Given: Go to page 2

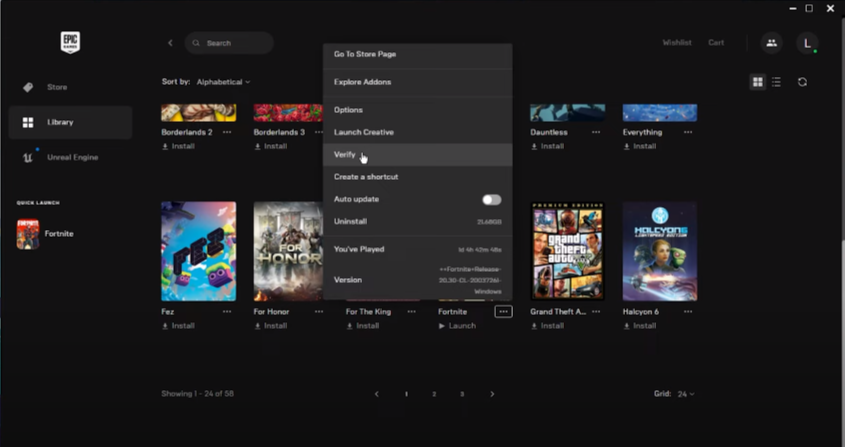Looking at the screenshot, I should [434, 394].
